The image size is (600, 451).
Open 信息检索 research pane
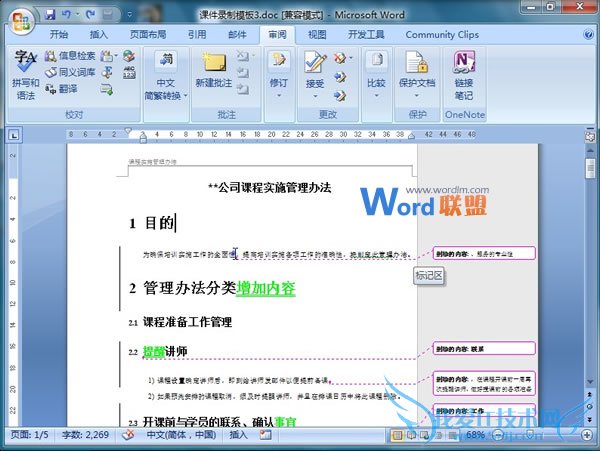pos(70,56)
